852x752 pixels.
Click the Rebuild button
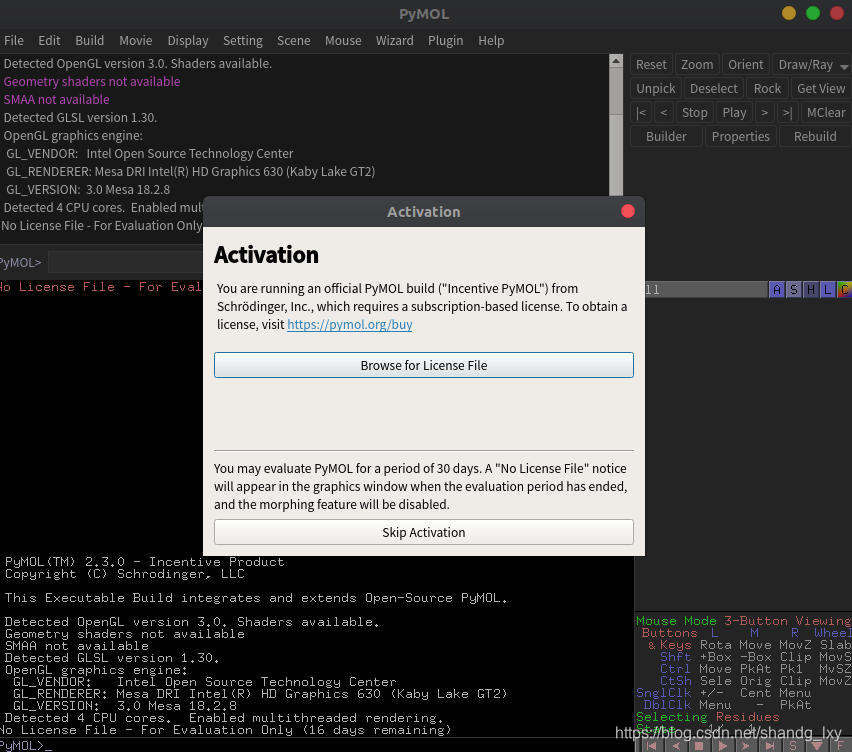(815, 136)
